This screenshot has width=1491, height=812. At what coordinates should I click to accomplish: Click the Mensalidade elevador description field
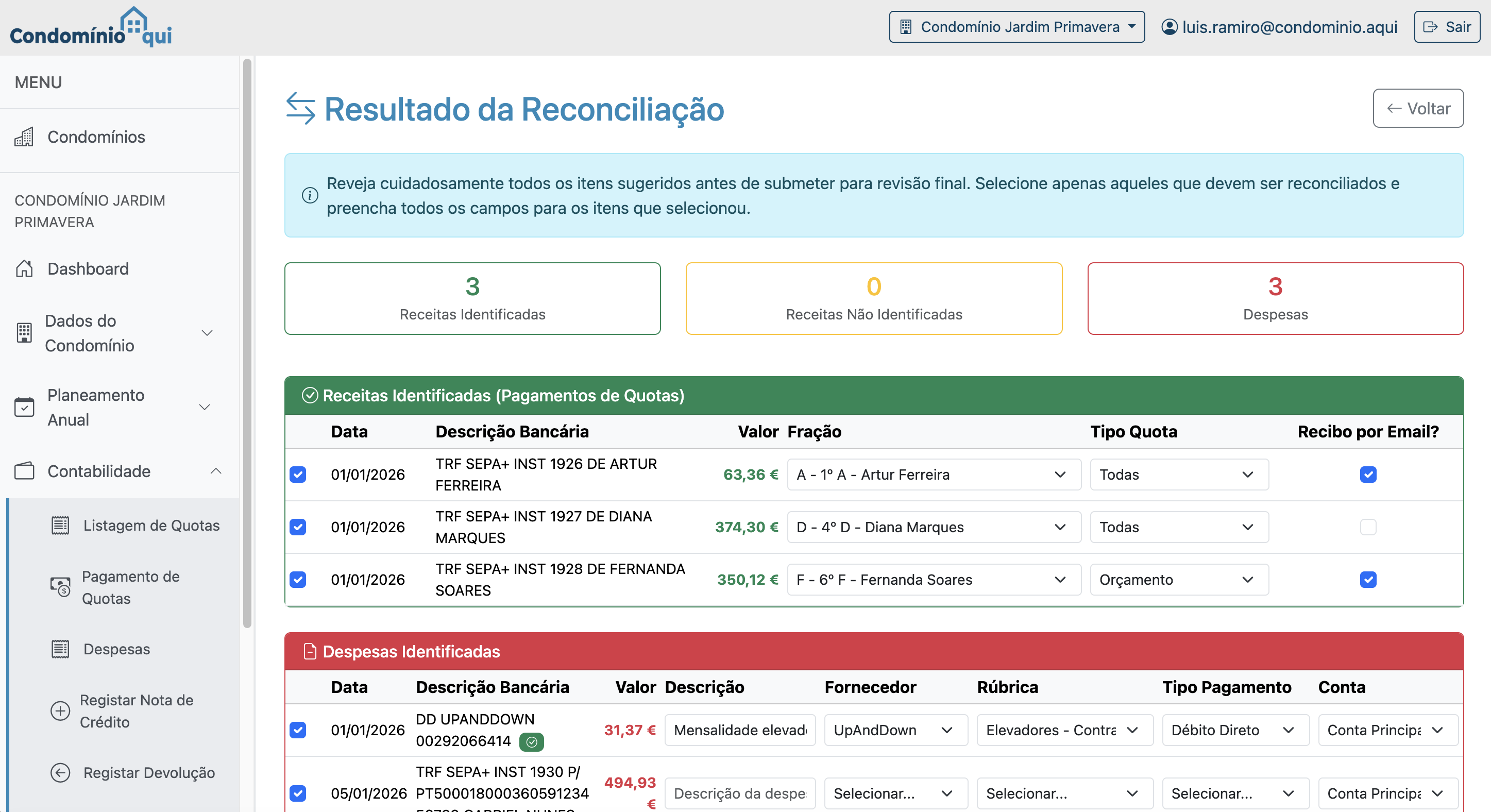[740, 731]
